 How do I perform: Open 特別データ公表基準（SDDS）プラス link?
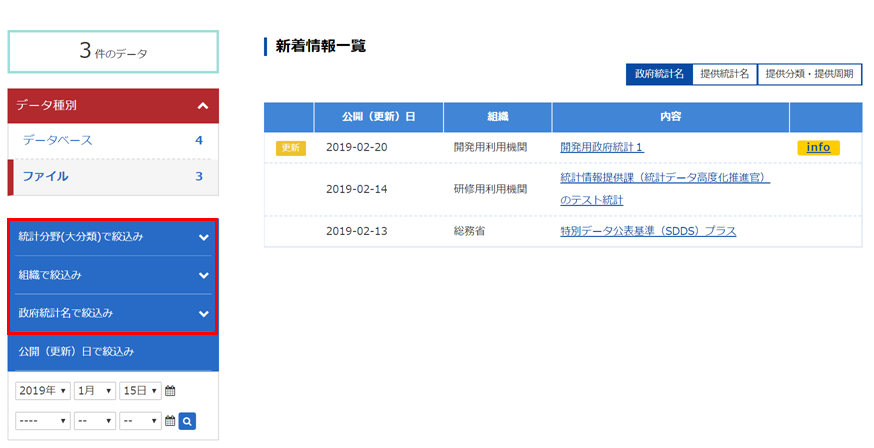(648, 231)
